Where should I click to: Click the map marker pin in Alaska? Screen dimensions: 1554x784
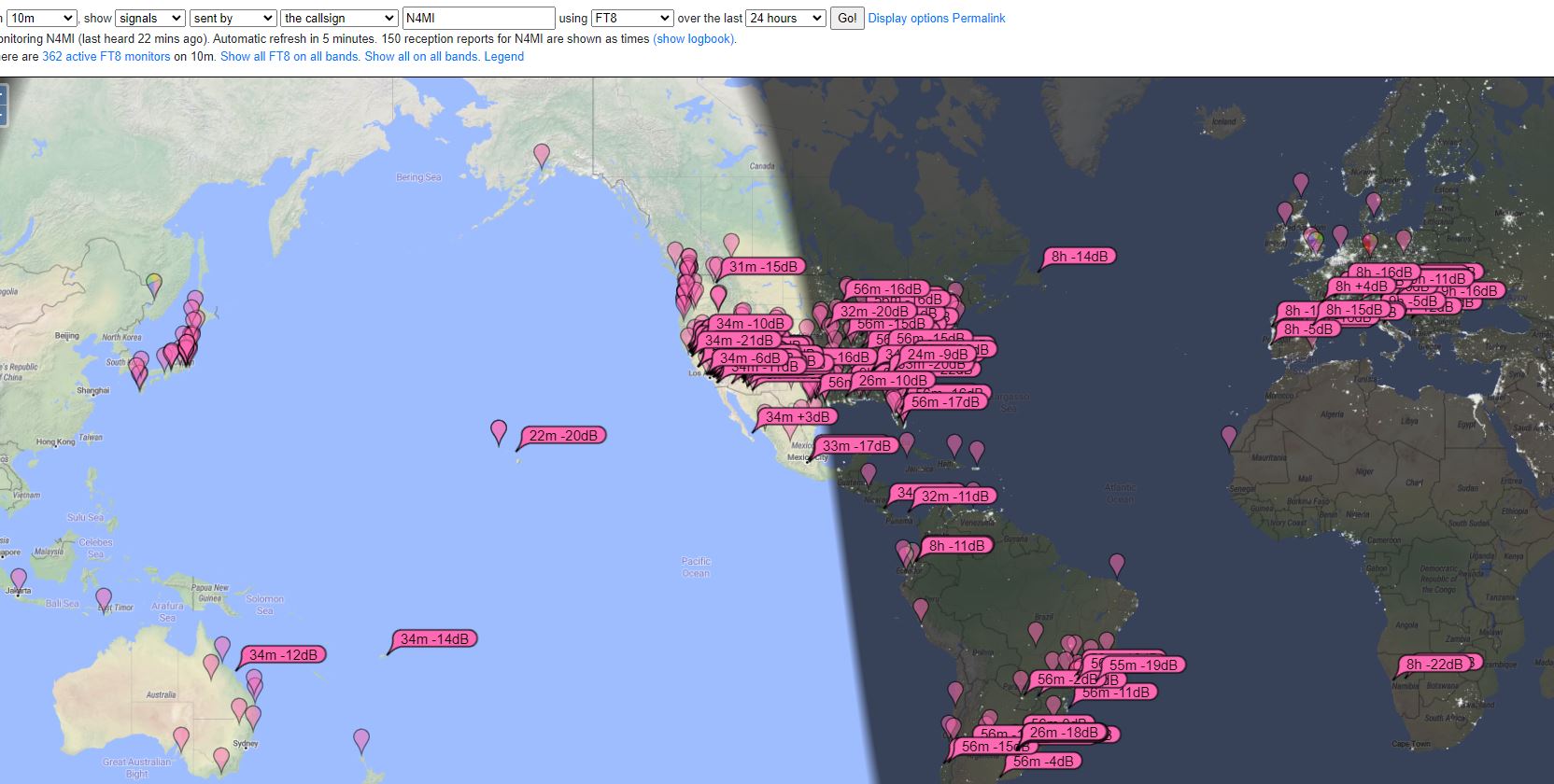[x=542, y=154]
